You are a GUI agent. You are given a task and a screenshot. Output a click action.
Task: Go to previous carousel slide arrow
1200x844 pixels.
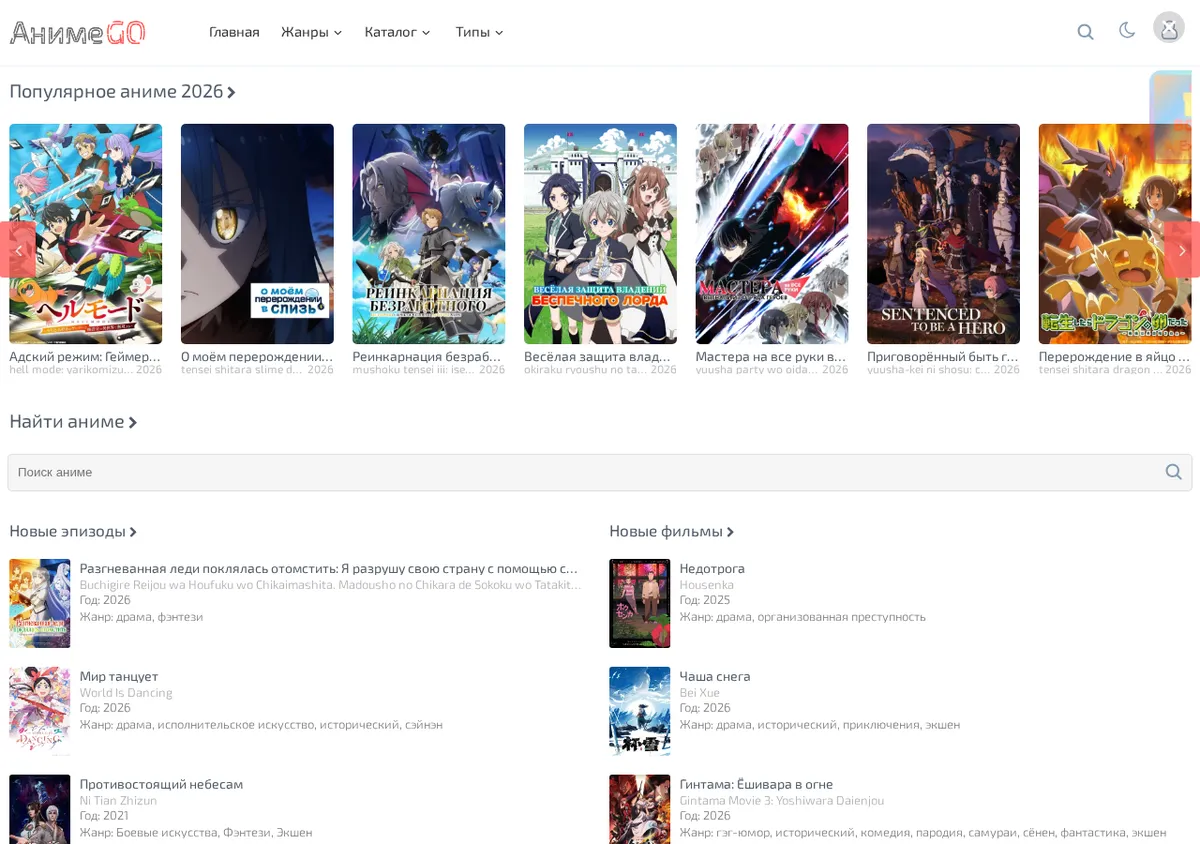point(17,249)
